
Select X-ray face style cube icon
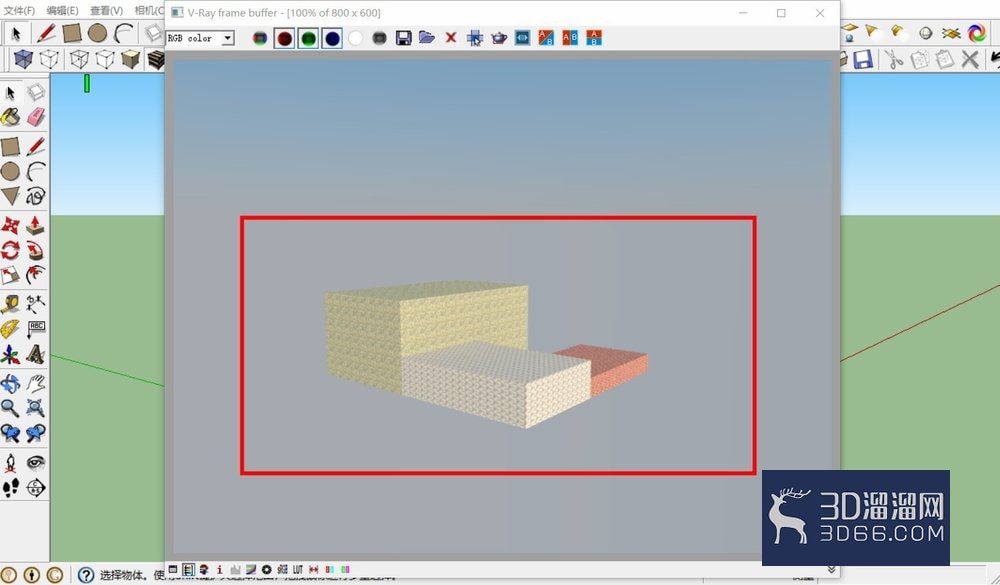[23, 59]
